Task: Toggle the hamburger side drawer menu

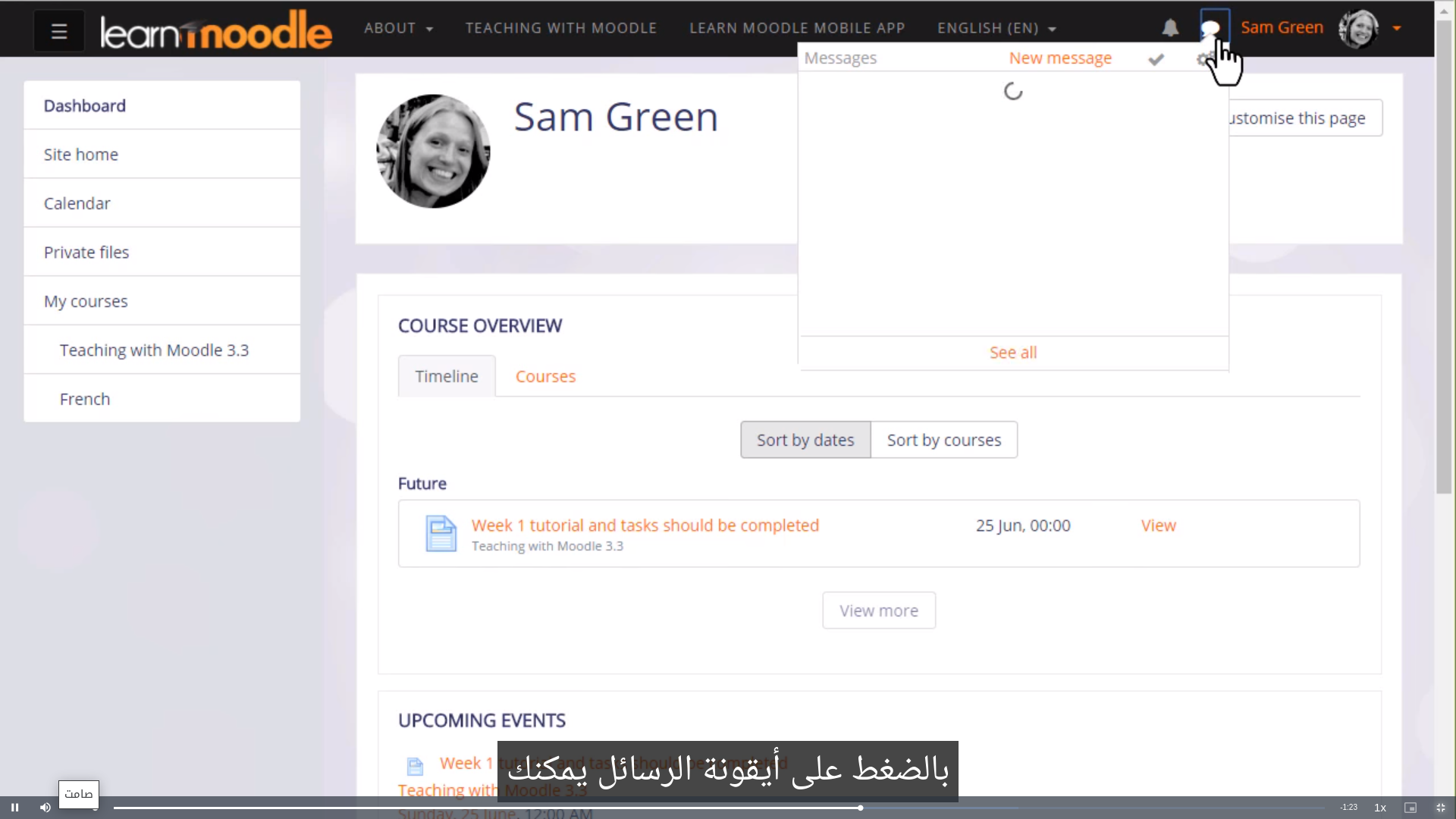Action: pyautogui.click(x=59, y=31)
